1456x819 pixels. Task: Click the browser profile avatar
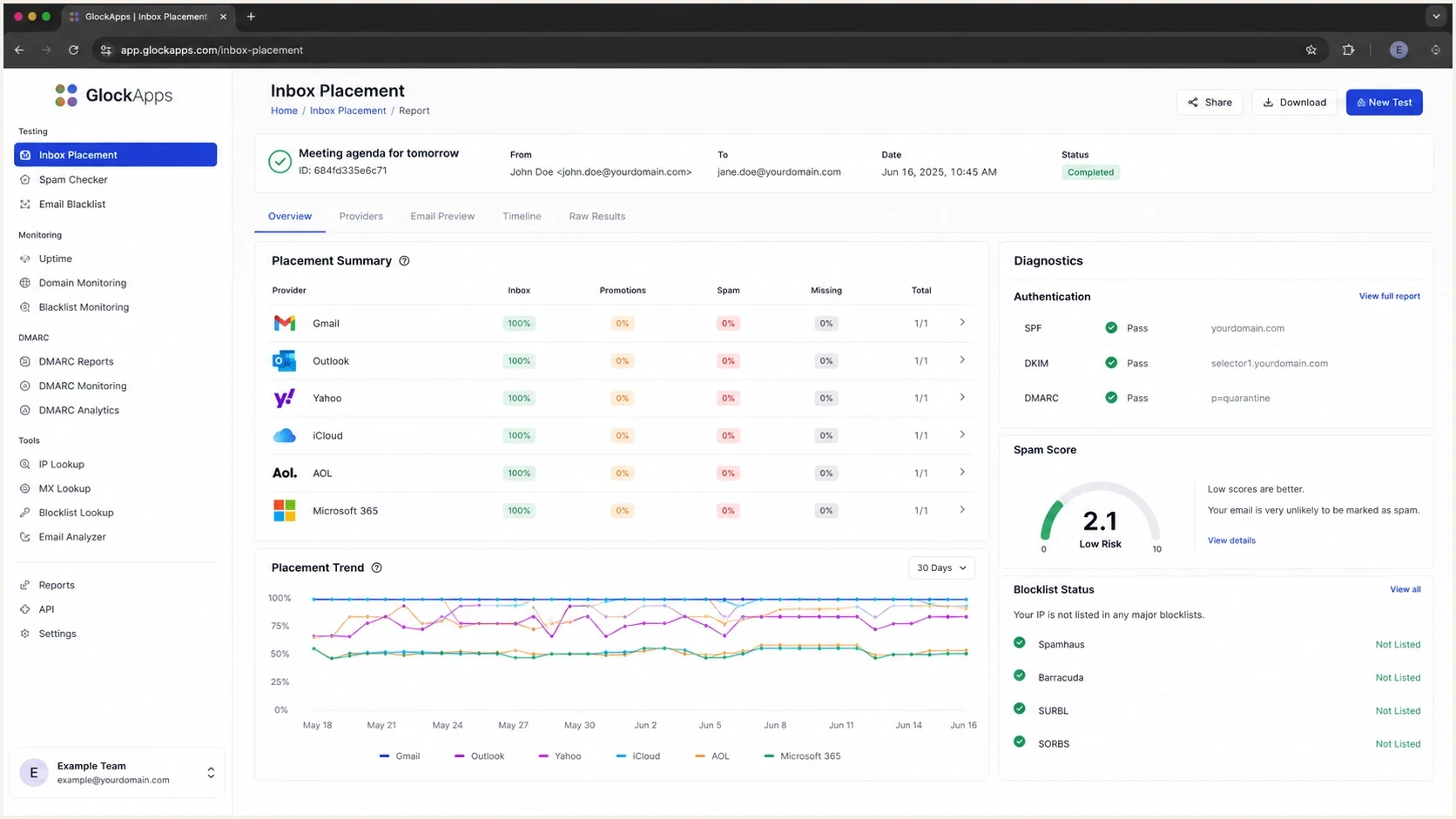(x=1399, y=50)
